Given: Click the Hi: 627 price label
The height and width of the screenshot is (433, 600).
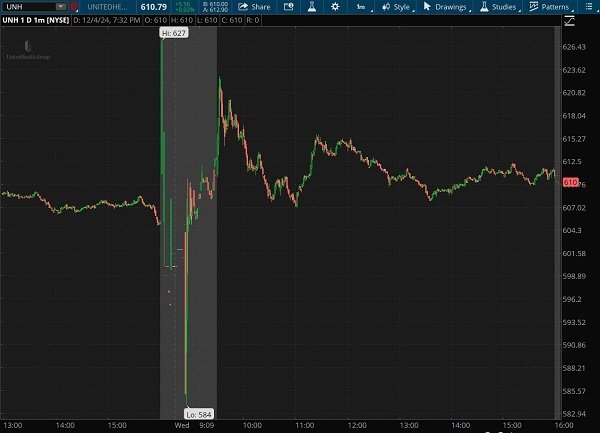Looking at the screenshot, I should [173, 33].
